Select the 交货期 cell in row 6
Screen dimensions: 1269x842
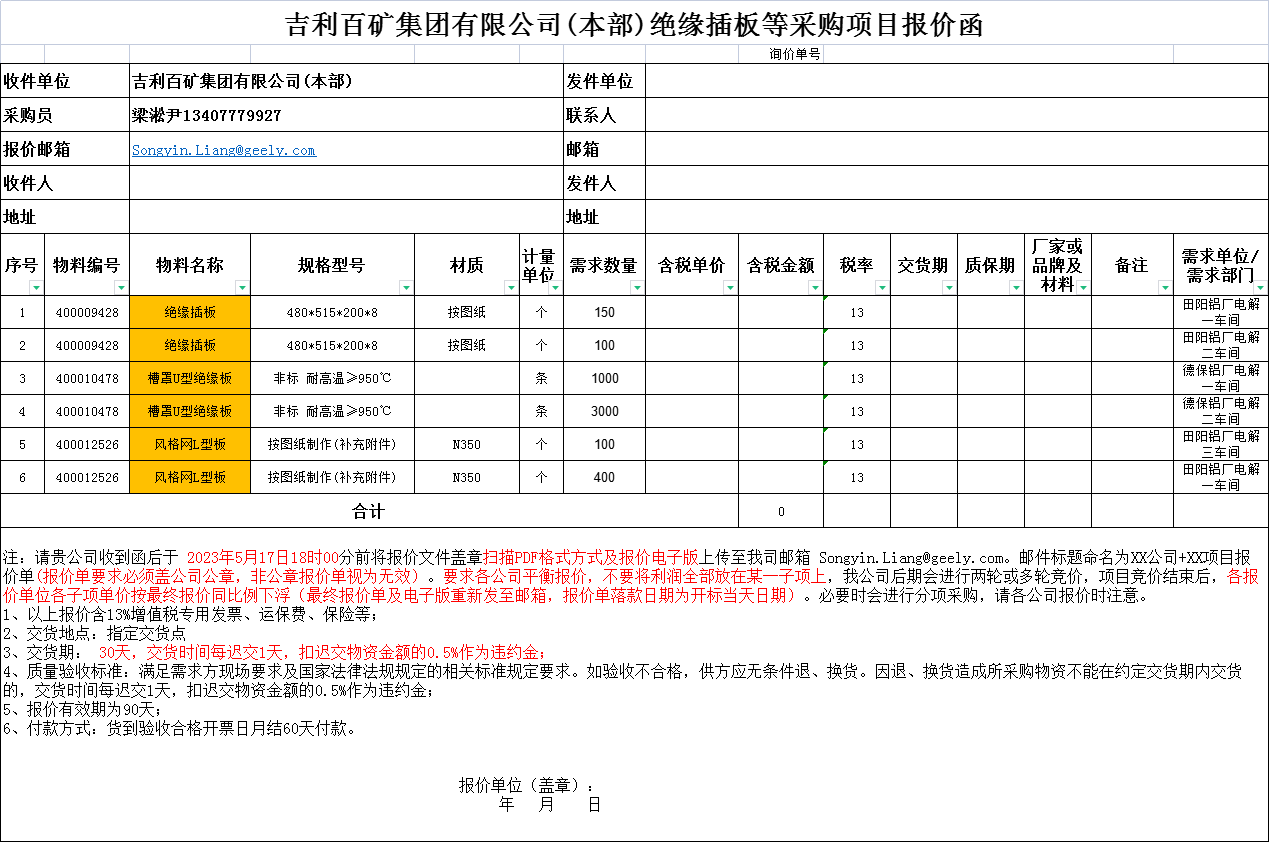point(924,477)
